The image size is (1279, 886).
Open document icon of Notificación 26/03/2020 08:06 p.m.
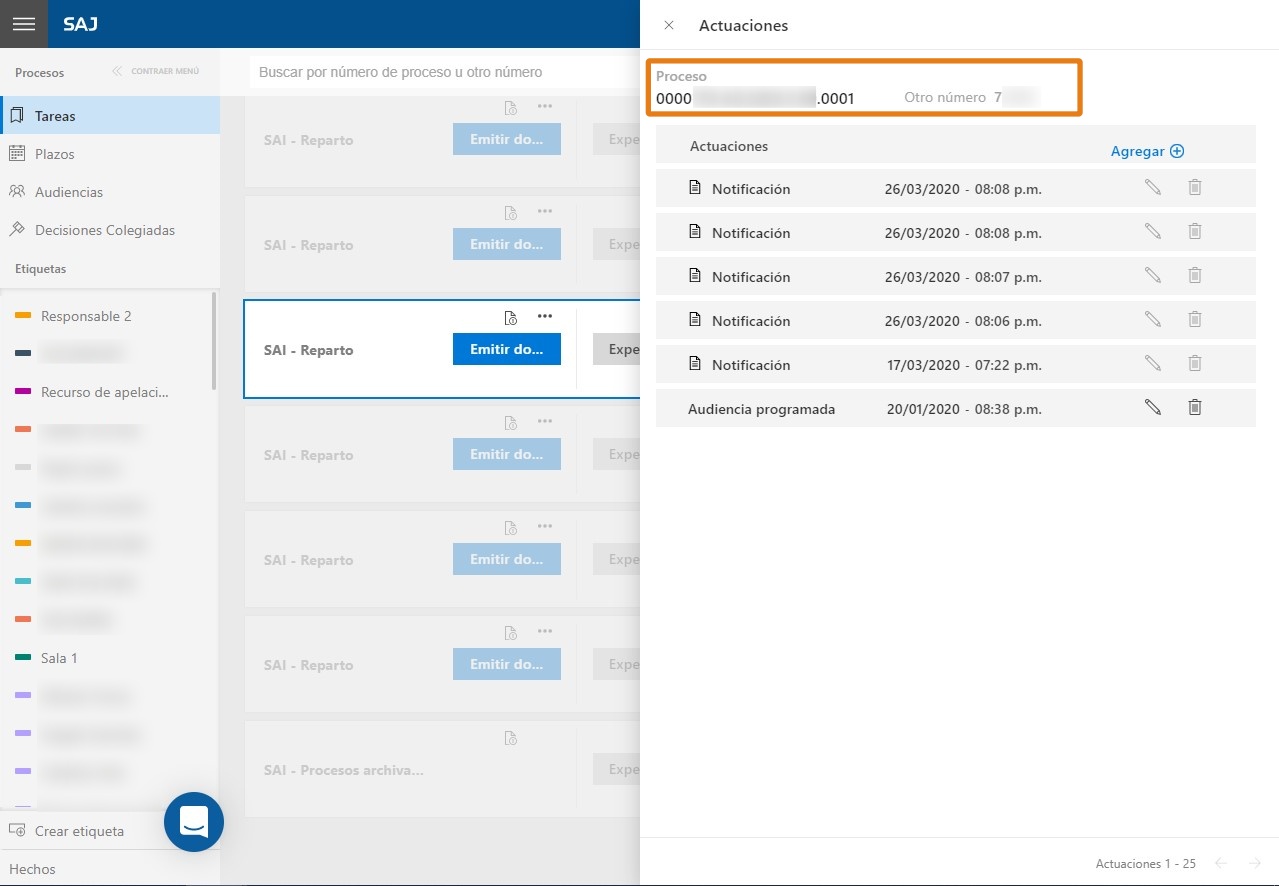point(696,319)
